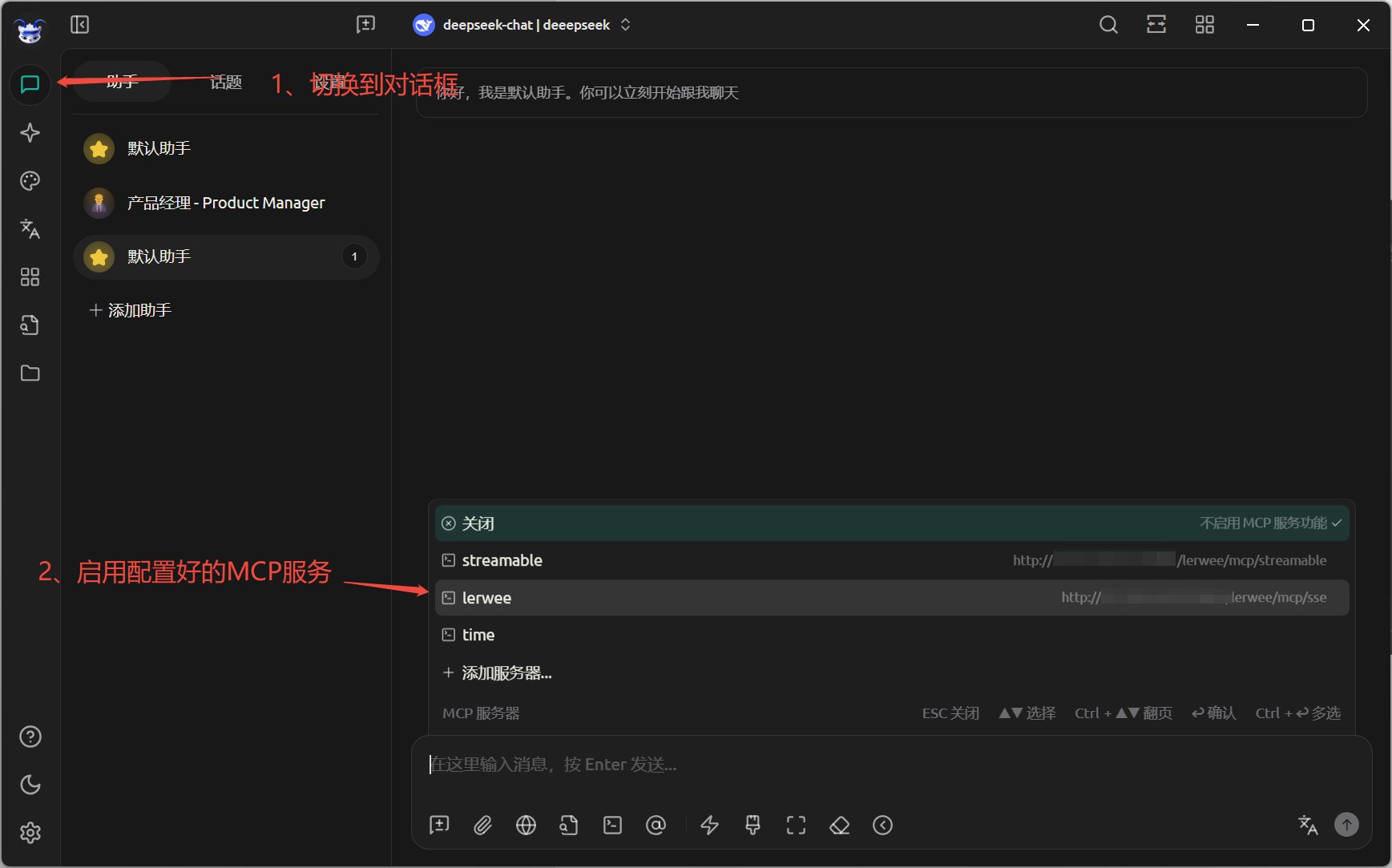This screenshot has height=868, width=1392.
Task: Create new topic icon in top bar
Action: pos(365,25)
